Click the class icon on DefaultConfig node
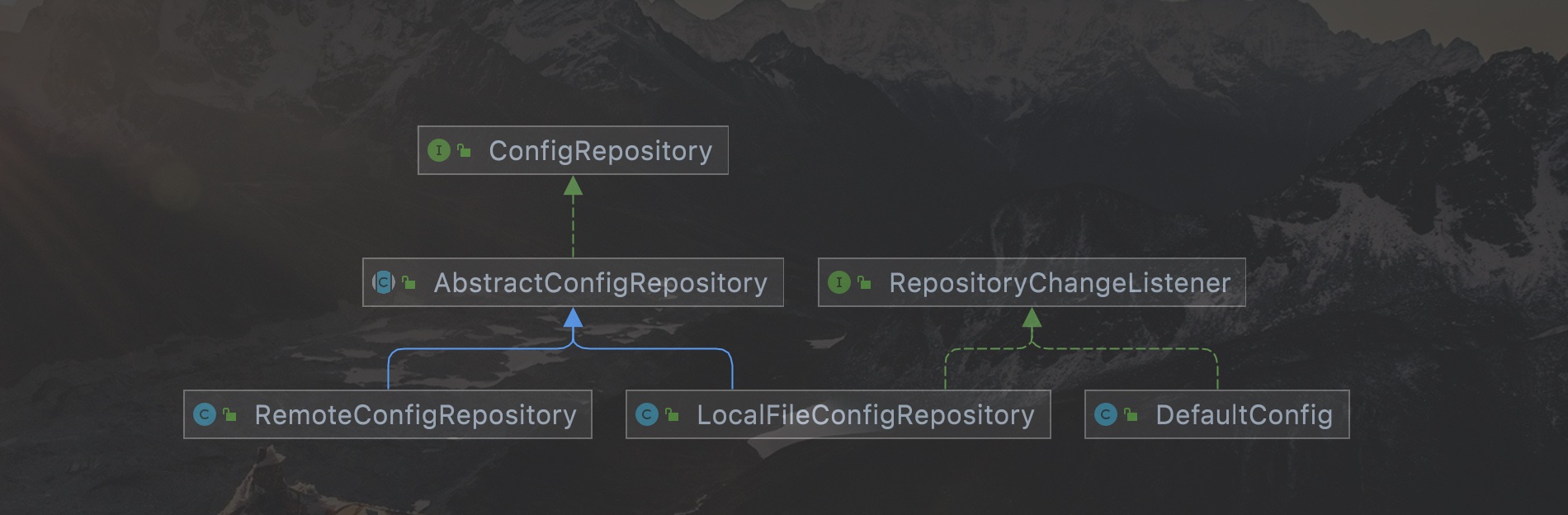The width and height of the screenshot is (1568, 515). click(1105, 414)
